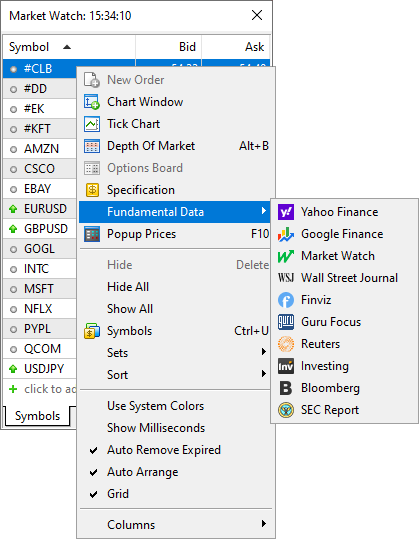The width and height of the screenshot is (419, 539).
Task: Click the WSJ logo icon
Action: pyautogui.click(x=286, y=278)
